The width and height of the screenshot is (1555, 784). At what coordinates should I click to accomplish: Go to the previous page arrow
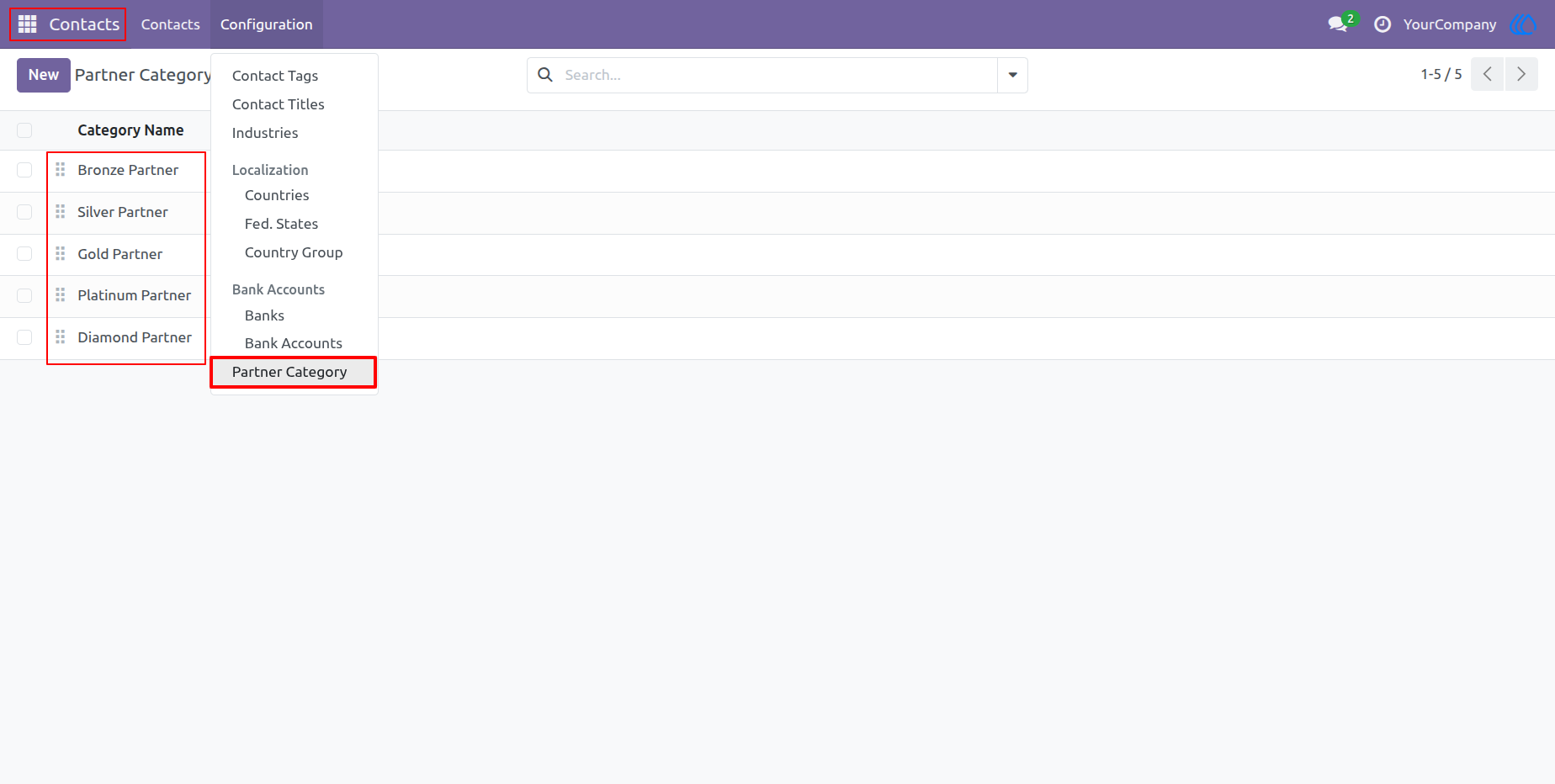(1487, 74)
